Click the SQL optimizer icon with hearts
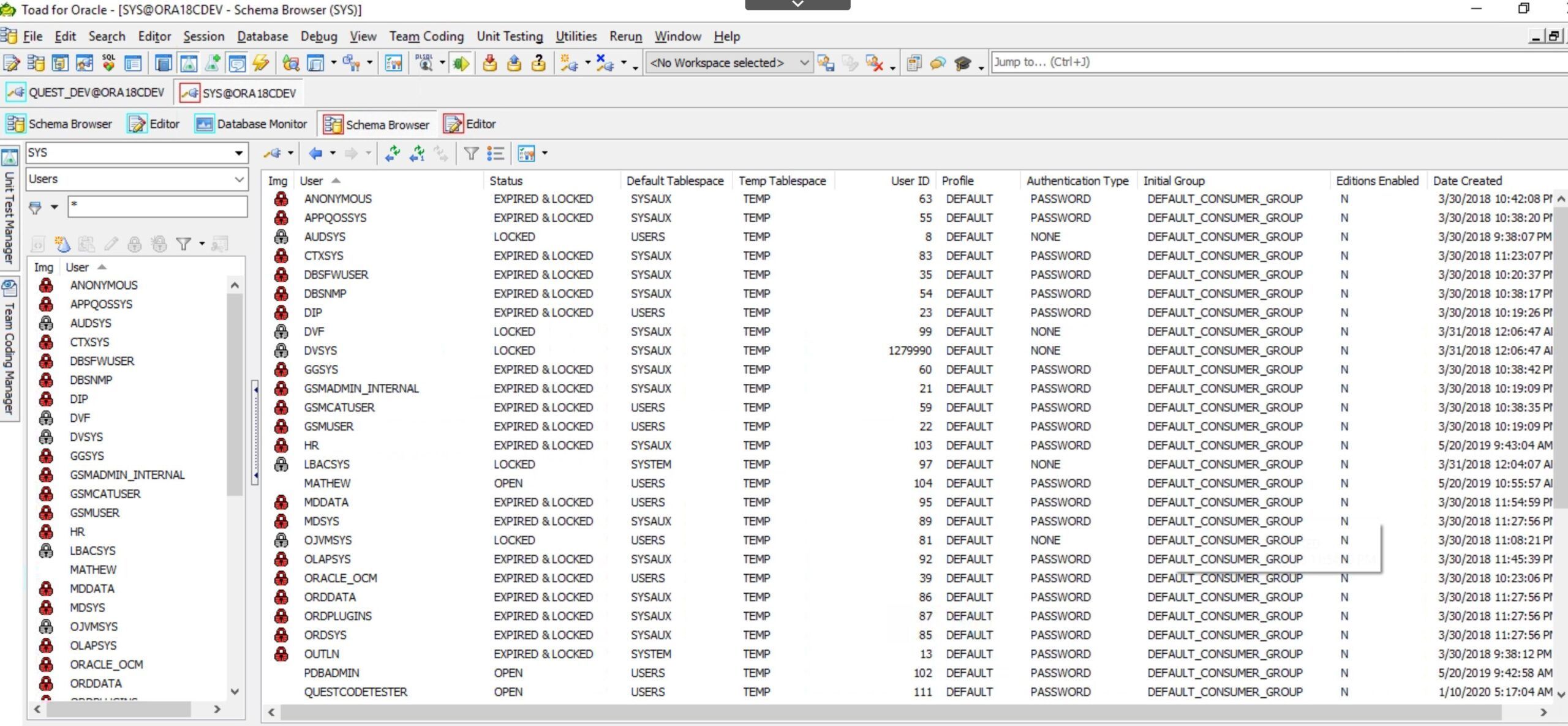 coord(108,63)
